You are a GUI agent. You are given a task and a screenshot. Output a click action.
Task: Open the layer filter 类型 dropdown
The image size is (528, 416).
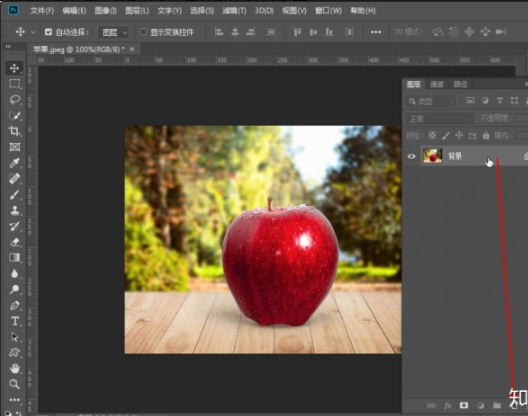pyautogui.click(x=431, y=101)
